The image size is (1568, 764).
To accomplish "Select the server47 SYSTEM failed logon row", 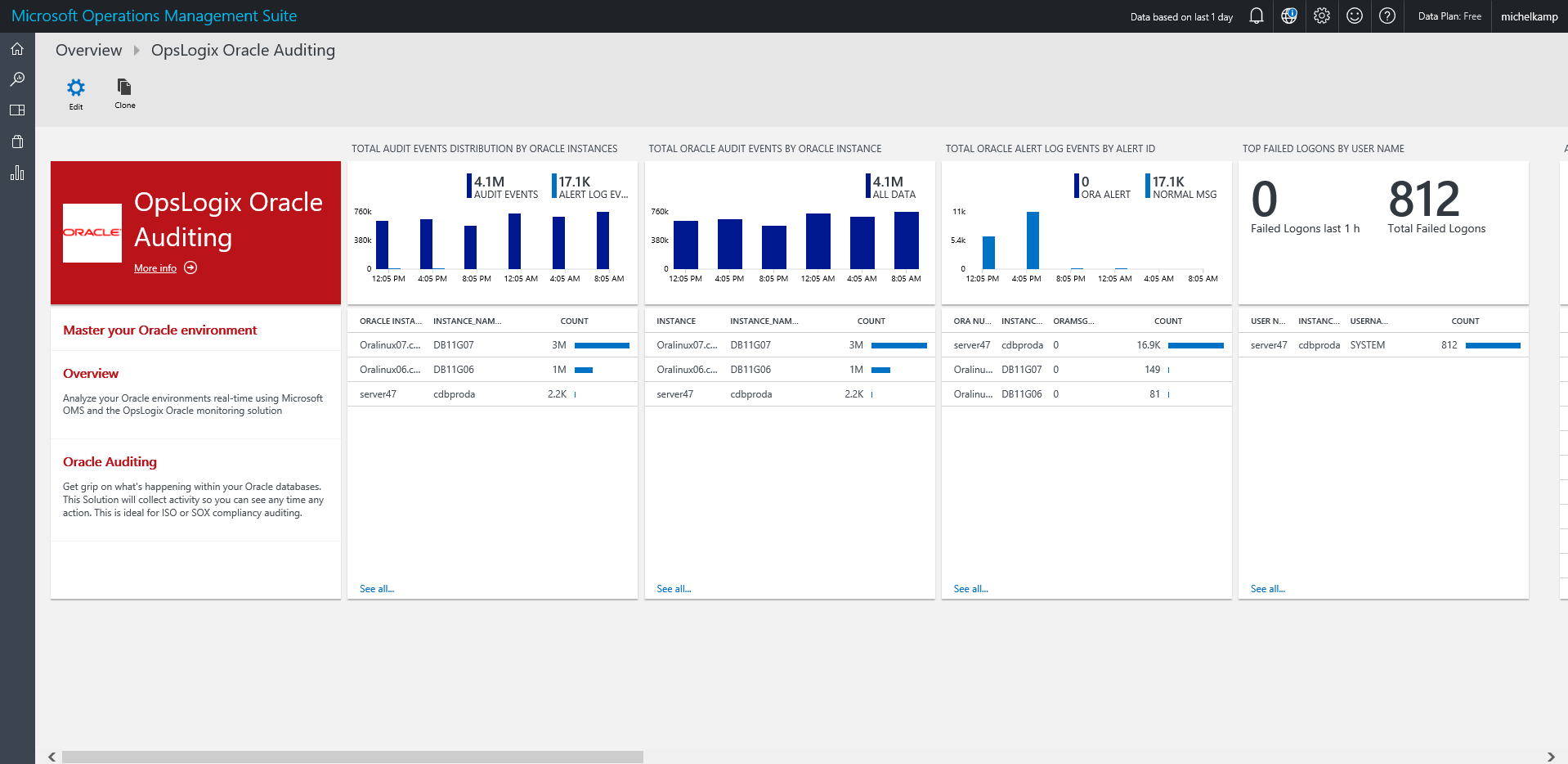I will point(1383,345).
